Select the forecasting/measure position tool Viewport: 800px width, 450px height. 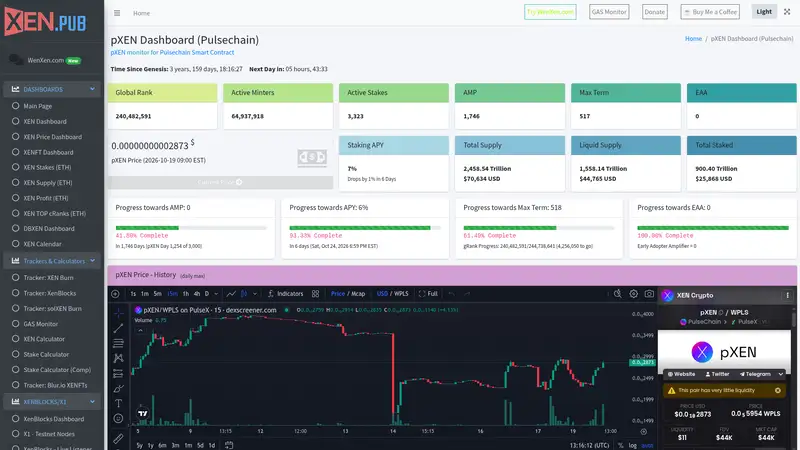[x=118, y=373]
